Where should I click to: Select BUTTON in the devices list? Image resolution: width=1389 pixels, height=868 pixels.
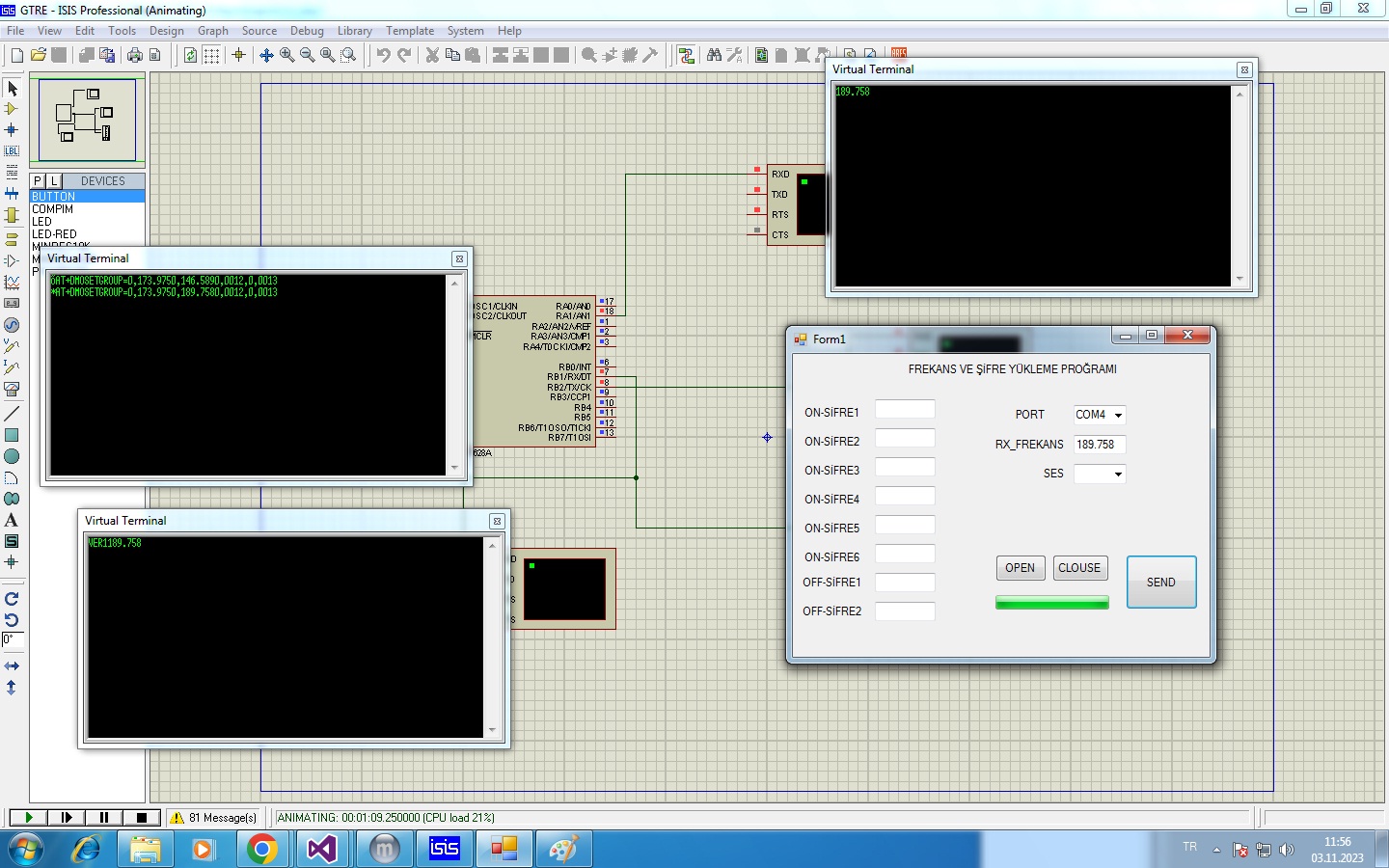[88, 196]
